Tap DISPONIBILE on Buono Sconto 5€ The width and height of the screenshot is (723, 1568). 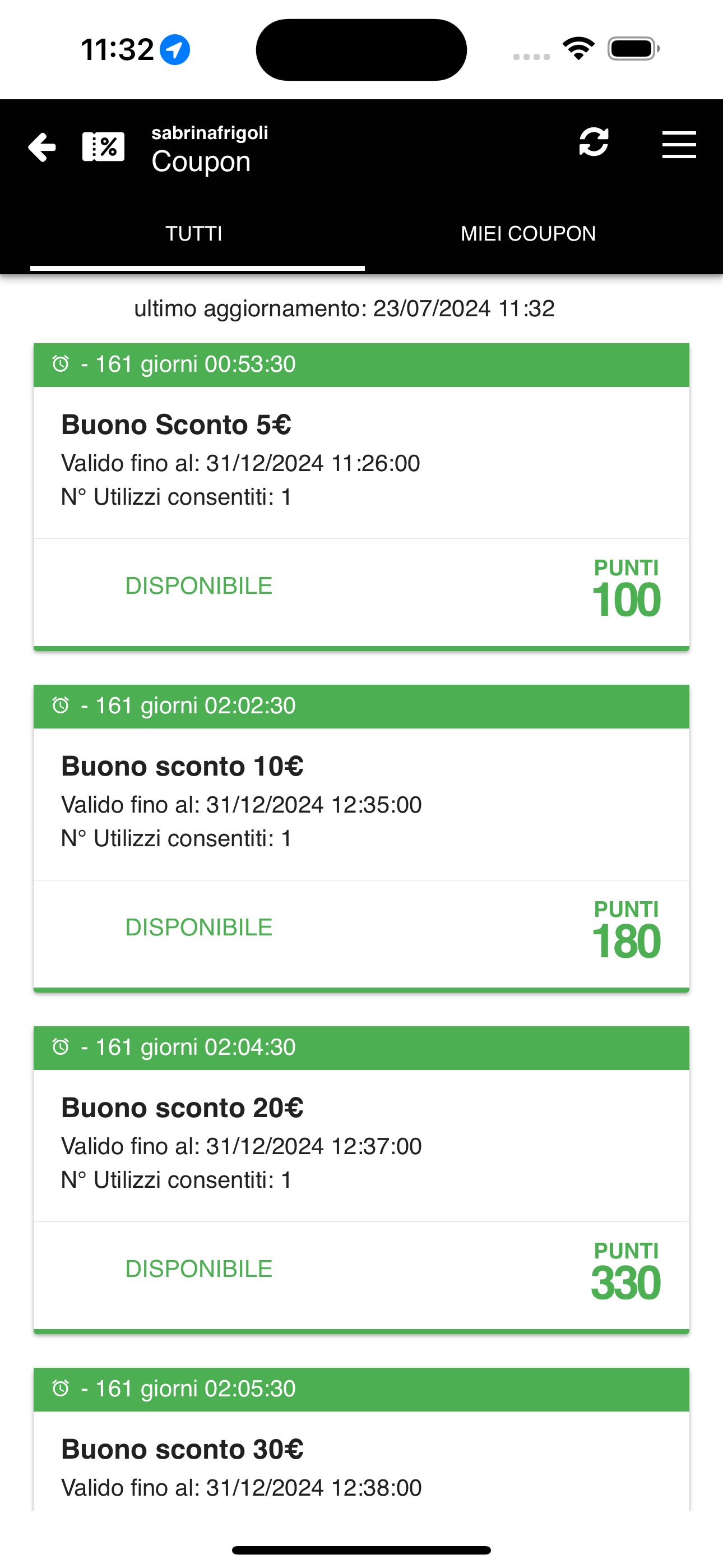coord(199,585)
